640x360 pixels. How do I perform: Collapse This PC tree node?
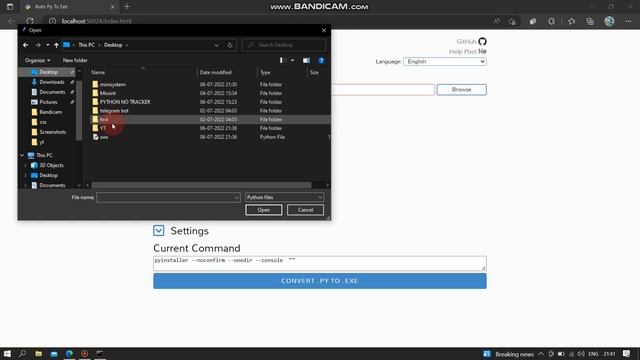pos(22,156)
